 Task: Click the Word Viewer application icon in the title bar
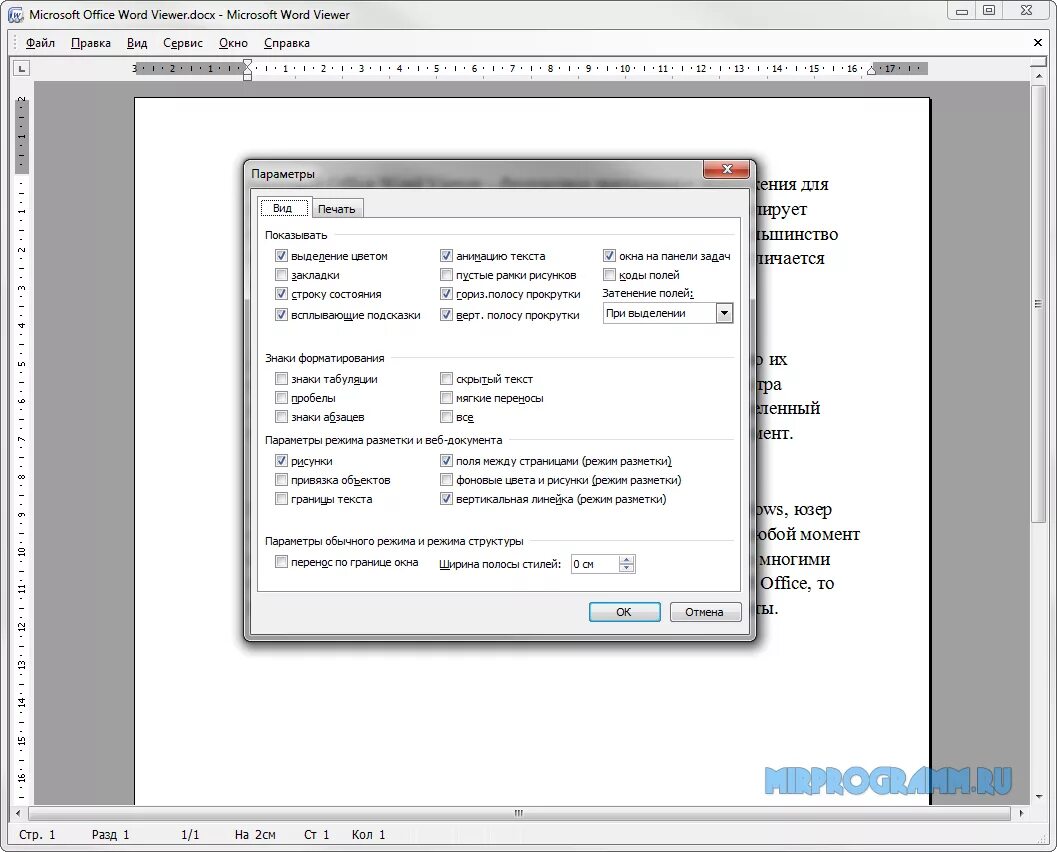tap(15, 14)
